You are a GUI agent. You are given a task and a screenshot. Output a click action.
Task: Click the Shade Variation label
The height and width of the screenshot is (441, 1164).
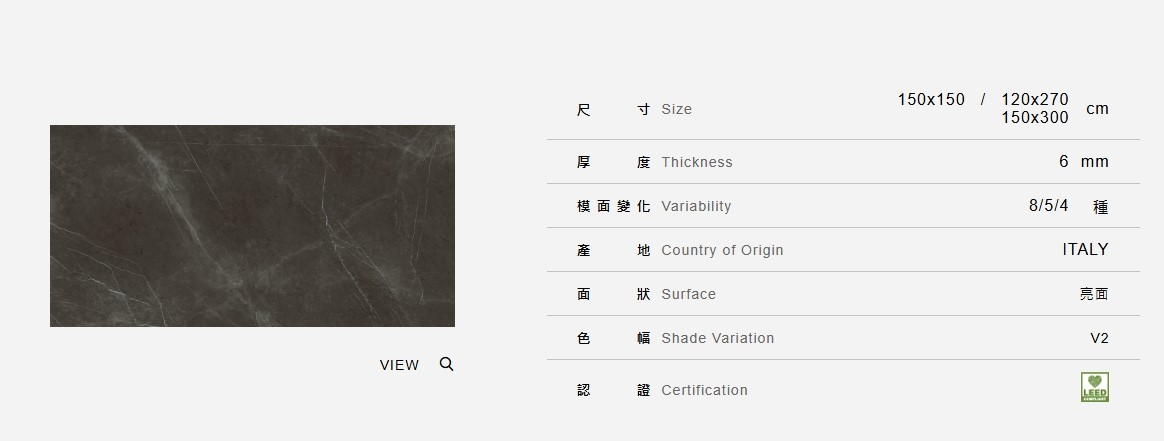(x=717, y=338)
